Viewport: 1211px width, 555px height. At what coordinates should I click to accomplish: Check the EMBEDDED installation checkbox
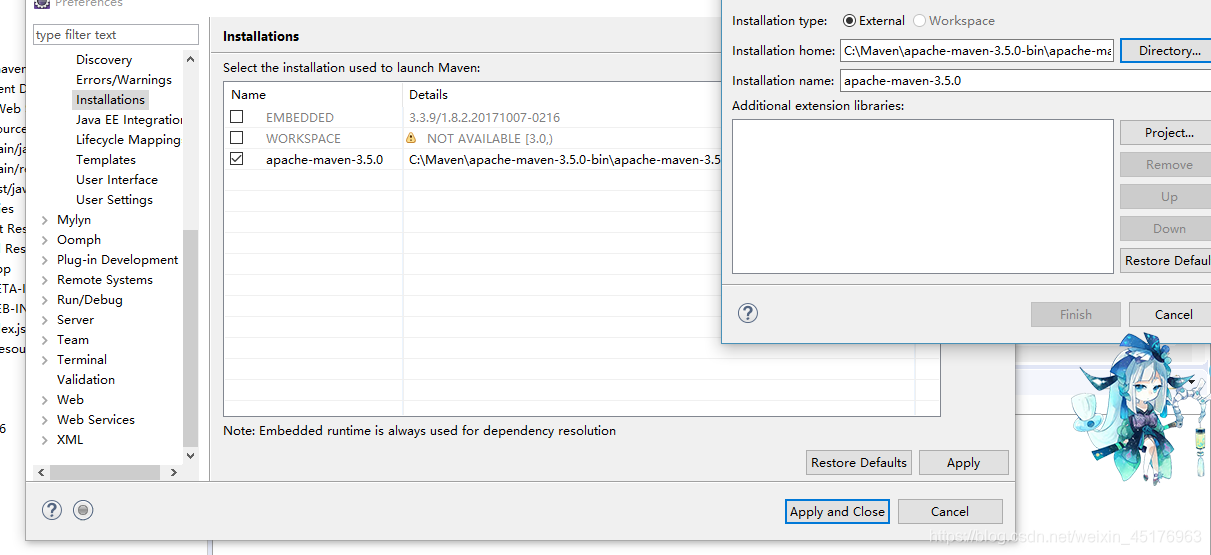point(237,117)
